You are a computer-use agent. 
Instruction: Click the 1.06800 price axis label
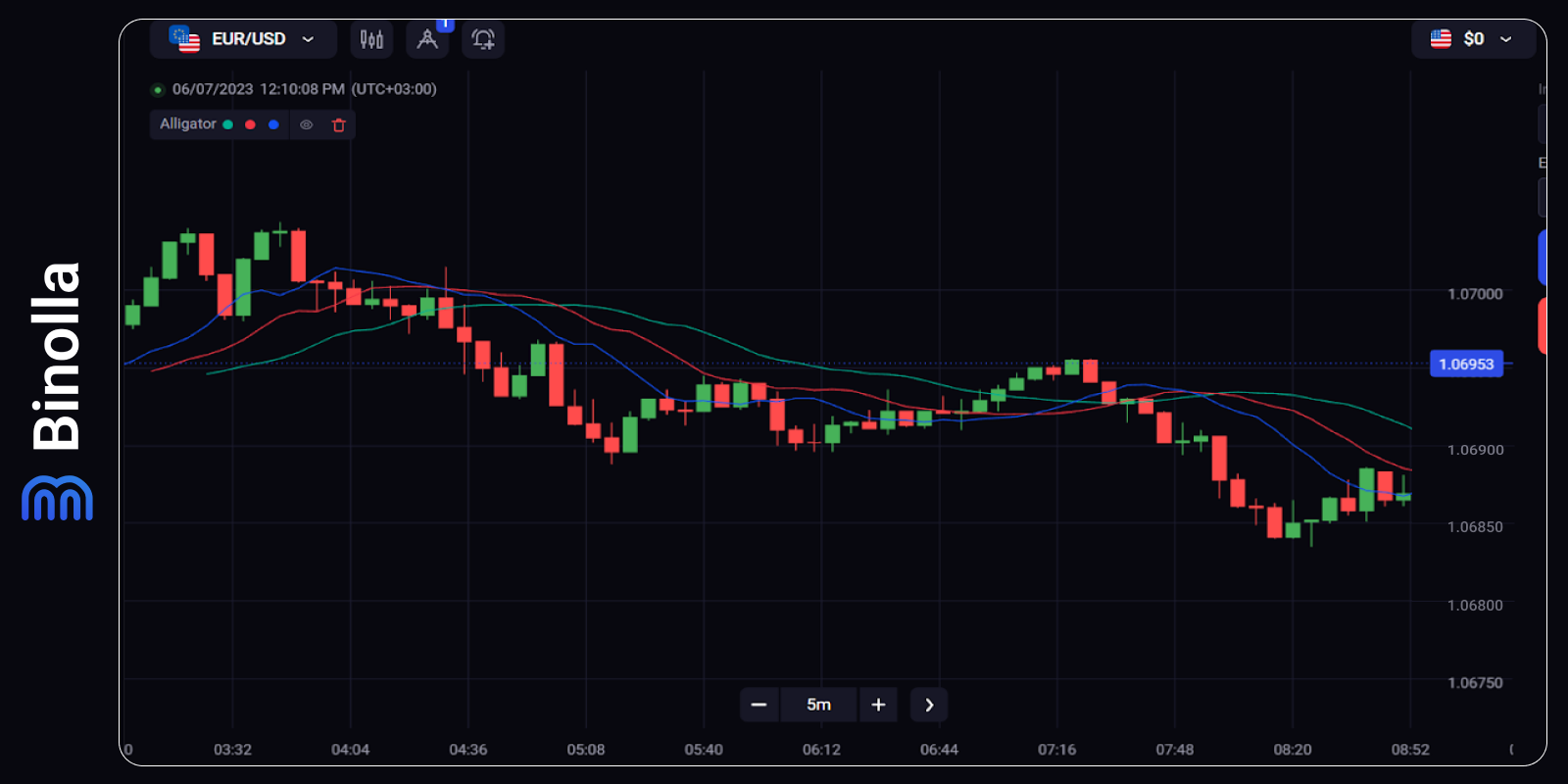click(1475, 606)
